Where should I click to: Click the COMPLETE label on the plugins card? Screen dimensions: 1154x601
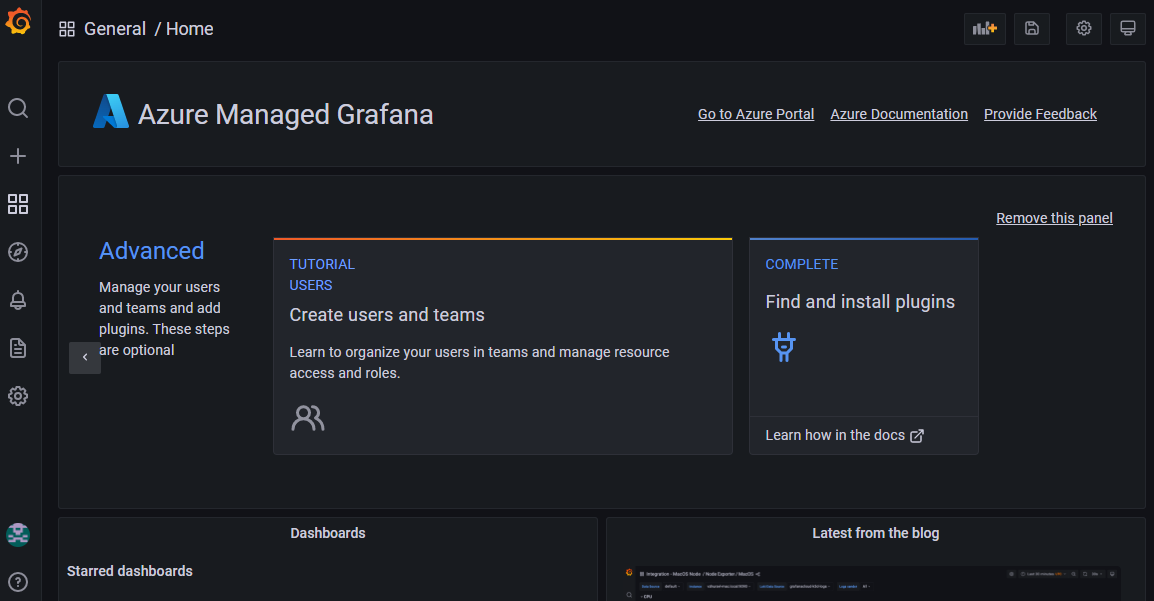pyautogui.click(x=801, y=264)
